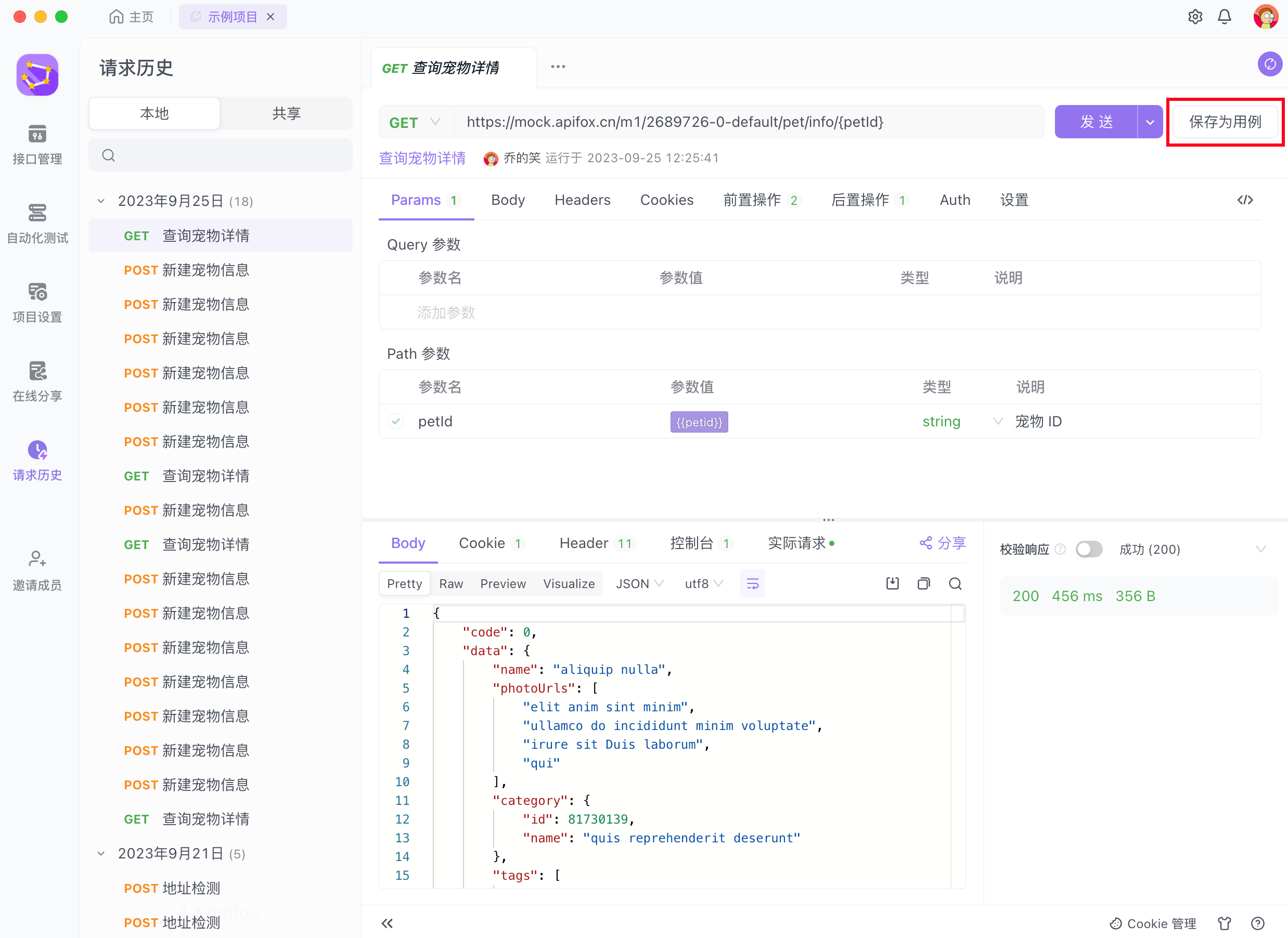Toggle the 校验响应 switch
Viewport: 1288px width, 938px height.
point(1088,549)
